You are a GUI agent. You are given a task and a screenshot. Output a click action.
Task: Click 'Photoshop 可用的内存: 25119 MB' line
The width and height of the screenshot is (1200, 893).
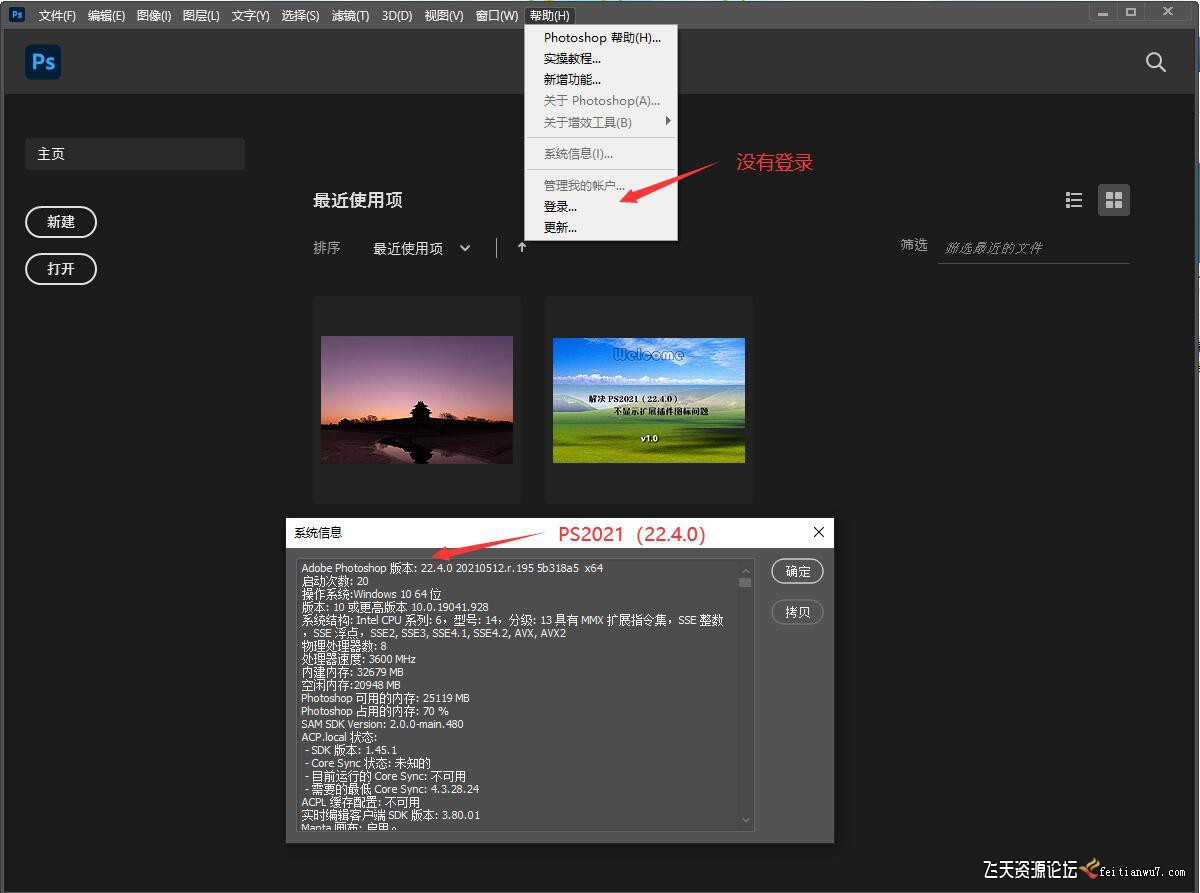click(x=385, y=698)
